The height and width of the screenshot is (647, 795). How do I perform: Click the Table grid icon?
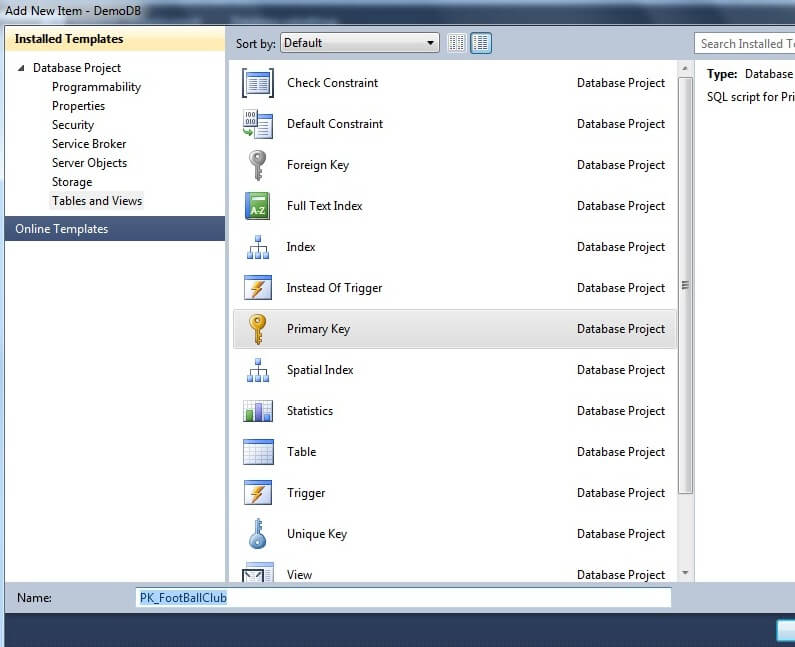[x=258, y=452]
